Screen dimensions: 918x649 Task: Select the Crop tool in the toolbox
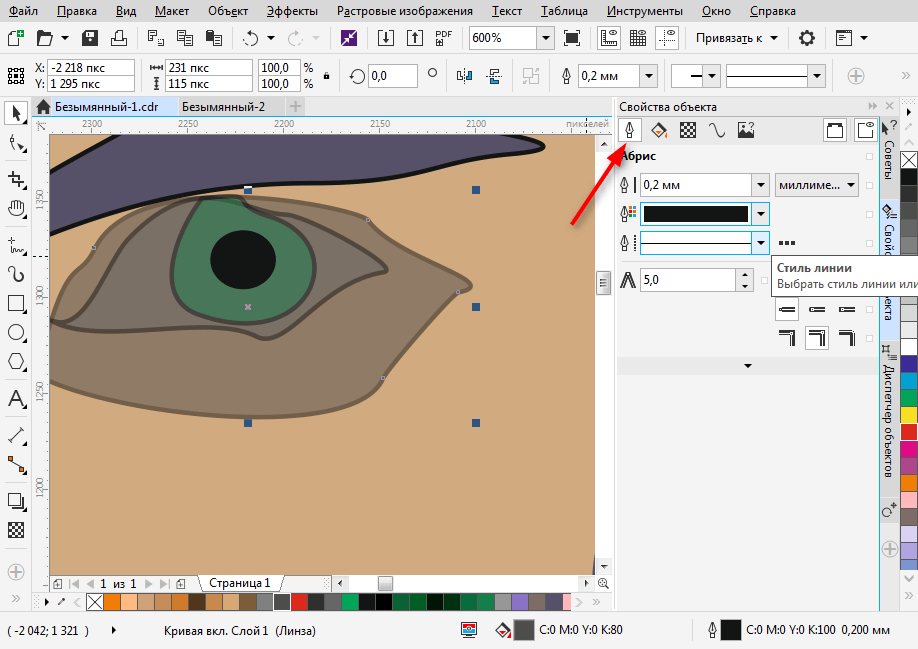16,179
